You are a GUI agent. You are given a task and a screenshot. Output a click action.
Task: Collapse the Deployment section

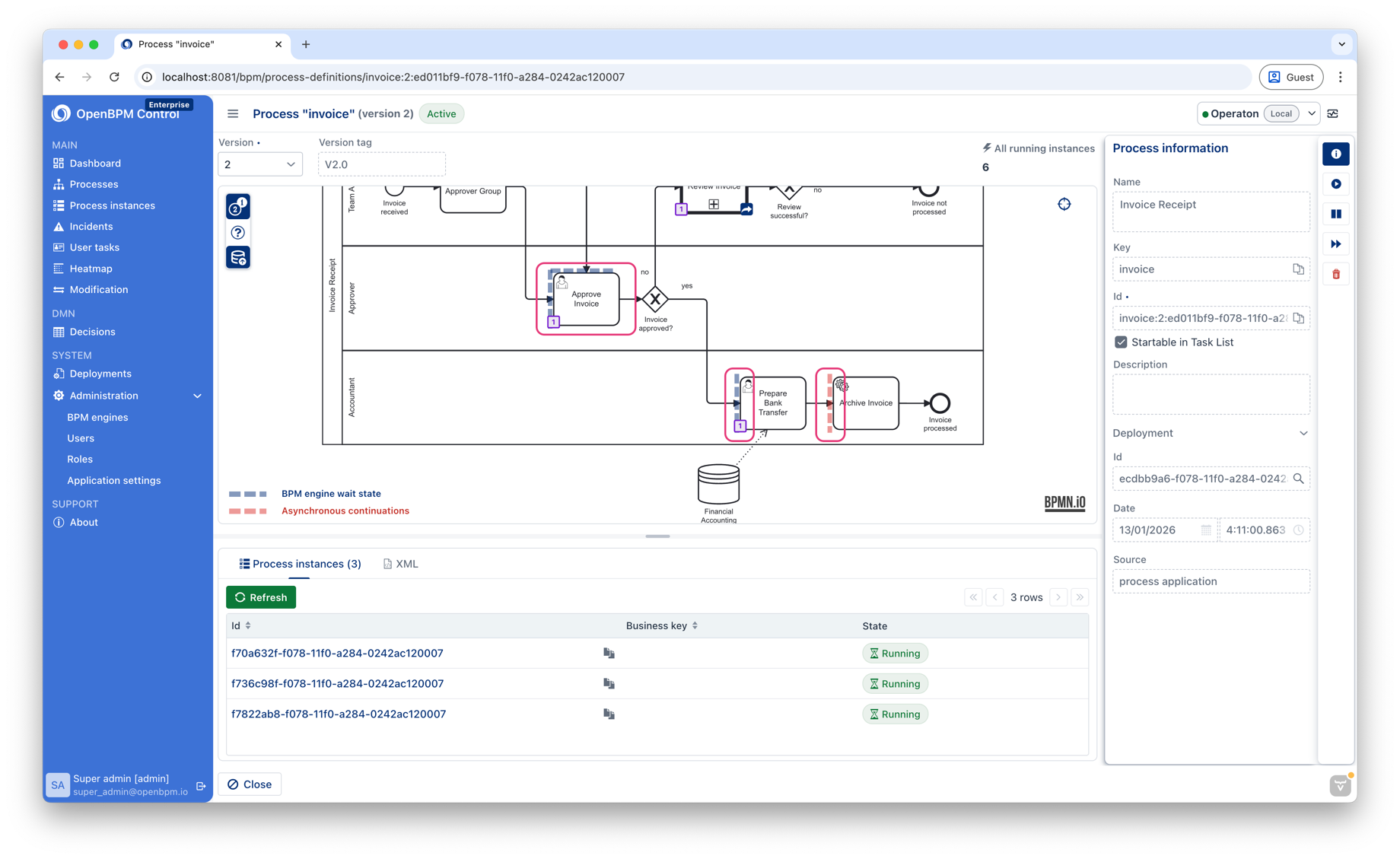[1303, 434]
